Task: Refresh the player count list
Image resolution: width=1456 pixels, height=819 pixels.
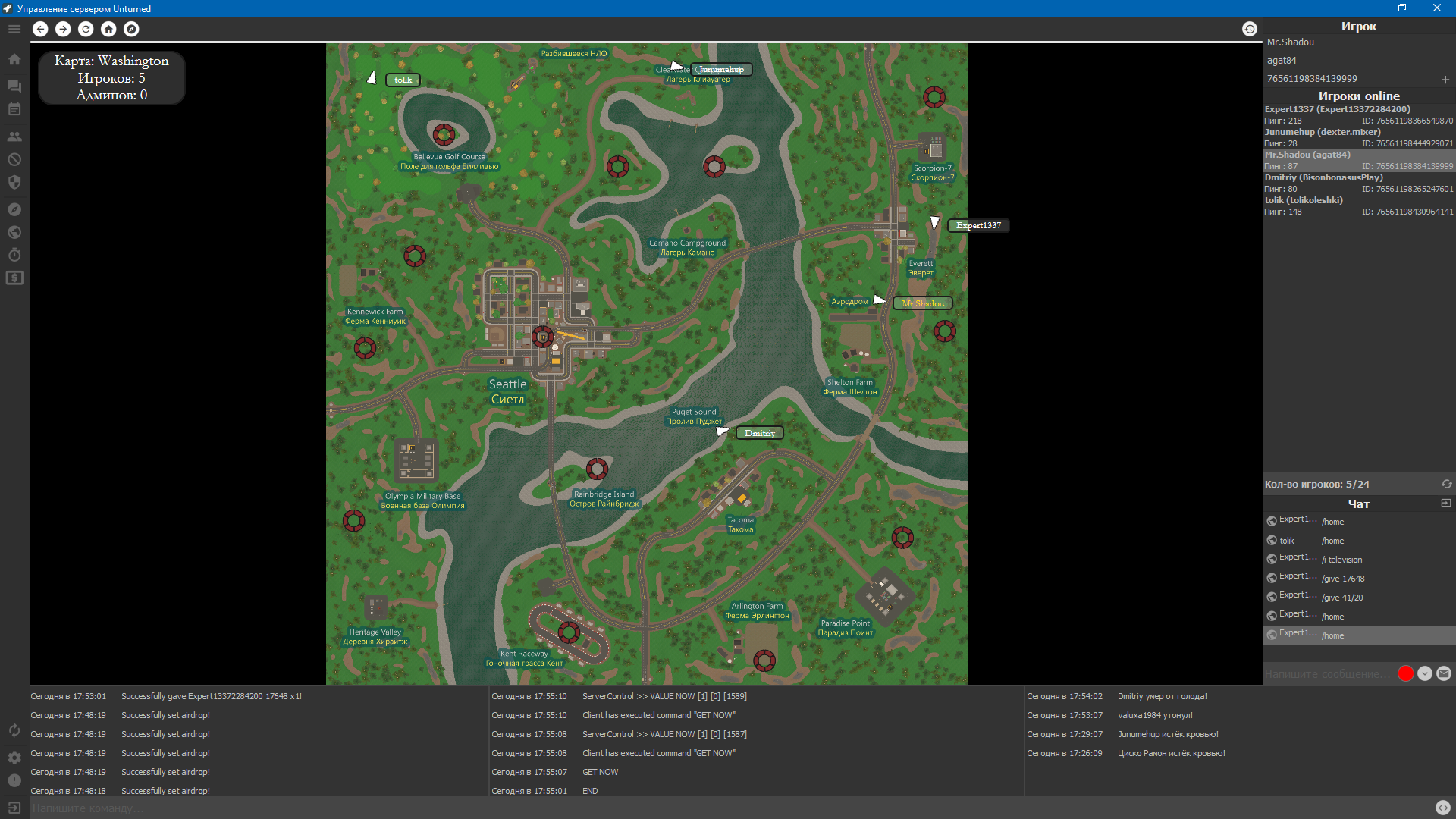Action: pos(1446,484)
